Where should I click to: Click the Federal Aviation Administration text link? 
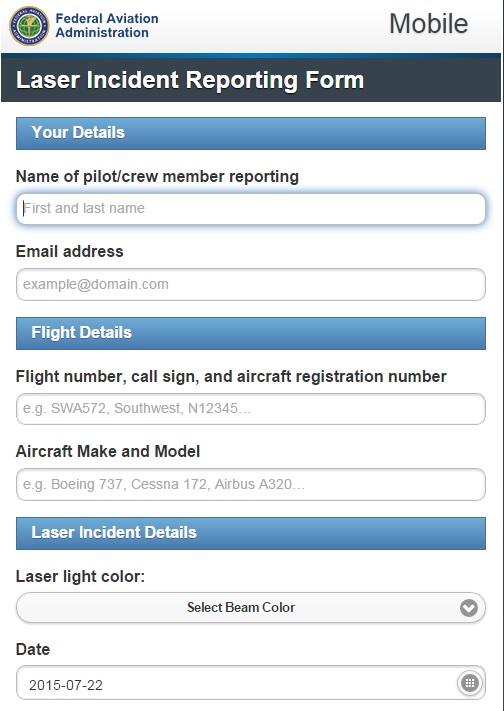tap(107, 25)
